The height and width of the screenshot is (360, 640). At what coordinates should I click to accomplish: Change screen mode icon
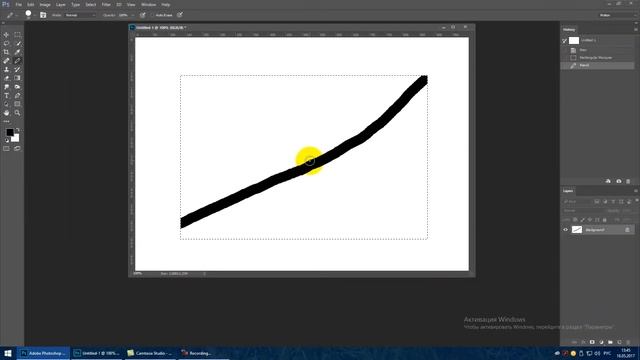[x=17, y=149]
